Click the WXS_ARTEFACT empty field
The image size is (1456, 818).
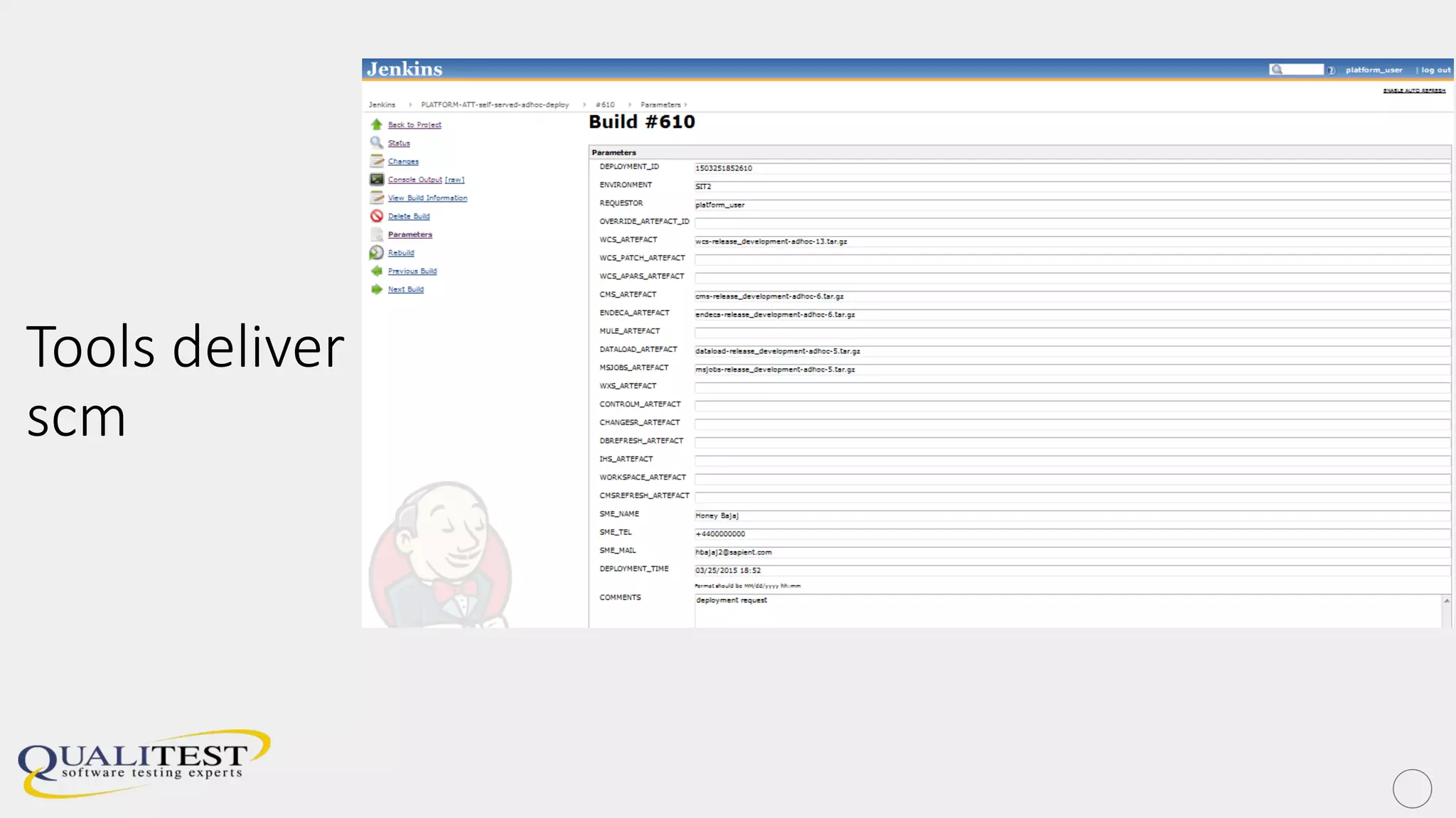tap(1072, 388)
